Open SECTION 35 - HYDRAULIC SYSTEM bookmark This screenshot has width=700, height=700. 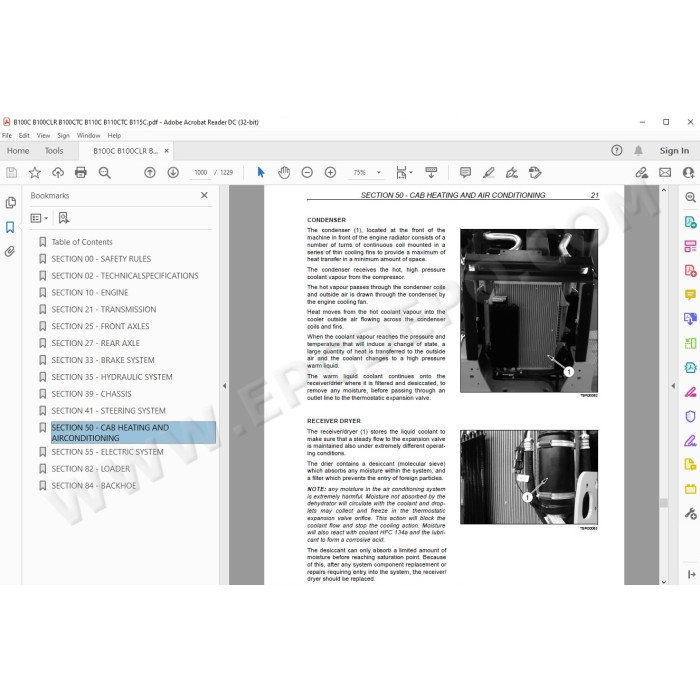[112, 377]
